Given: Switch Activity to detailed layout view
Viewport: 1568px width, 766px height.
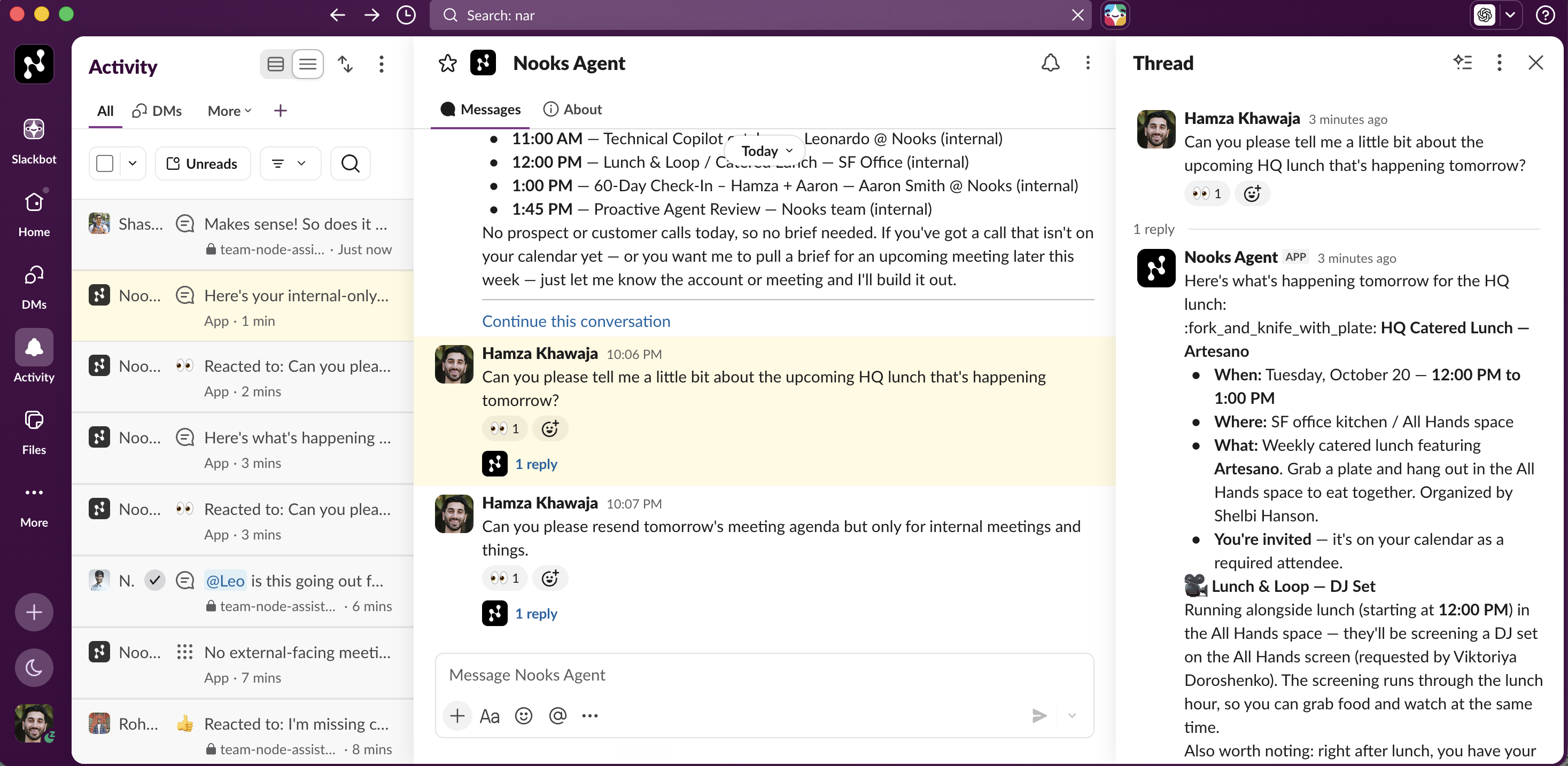Looking at the screenshot, I should pos(276,64).
